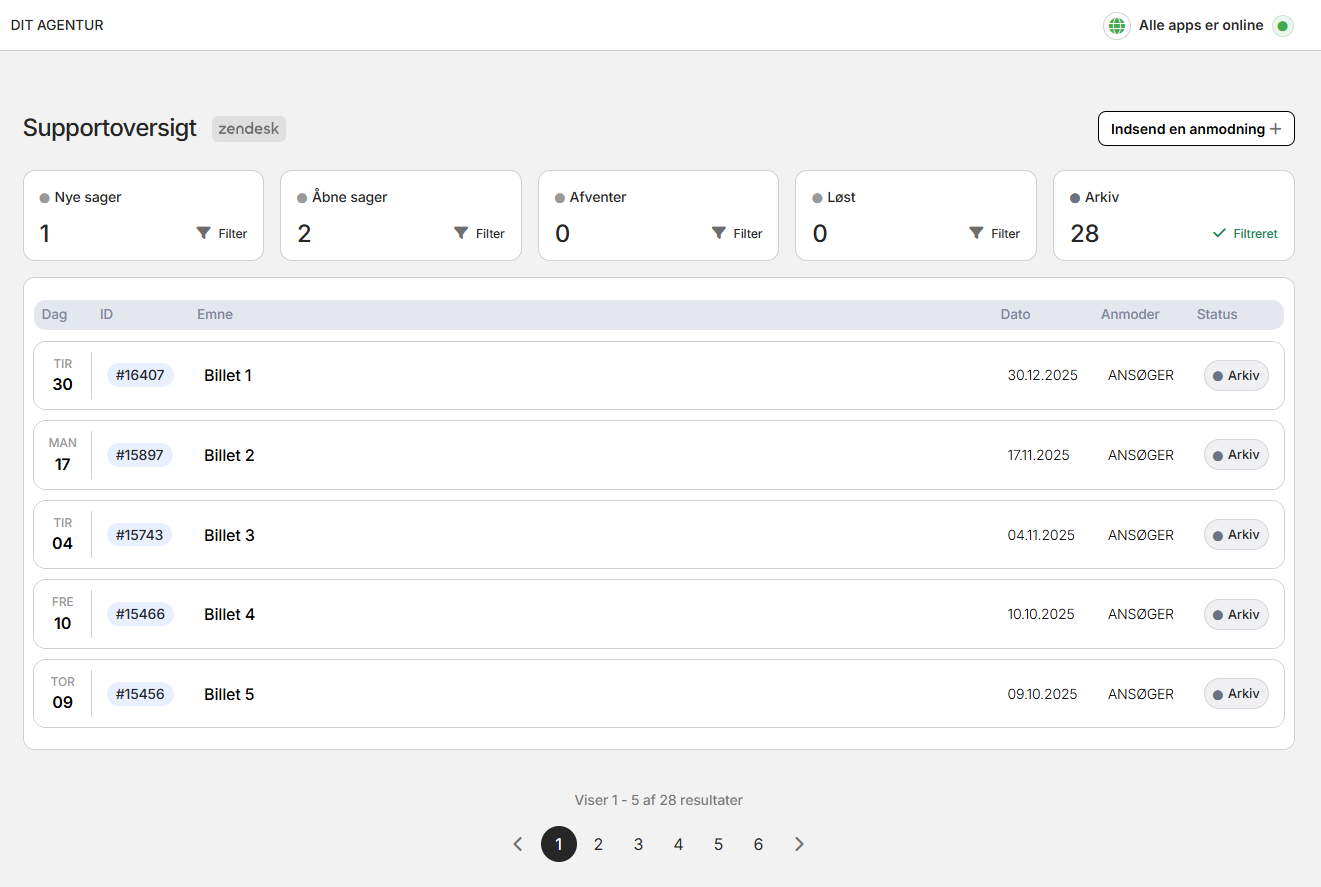Screen dimensions: 1321x887
Task: Sort by the Dato column header
Action: (1015, 314)
